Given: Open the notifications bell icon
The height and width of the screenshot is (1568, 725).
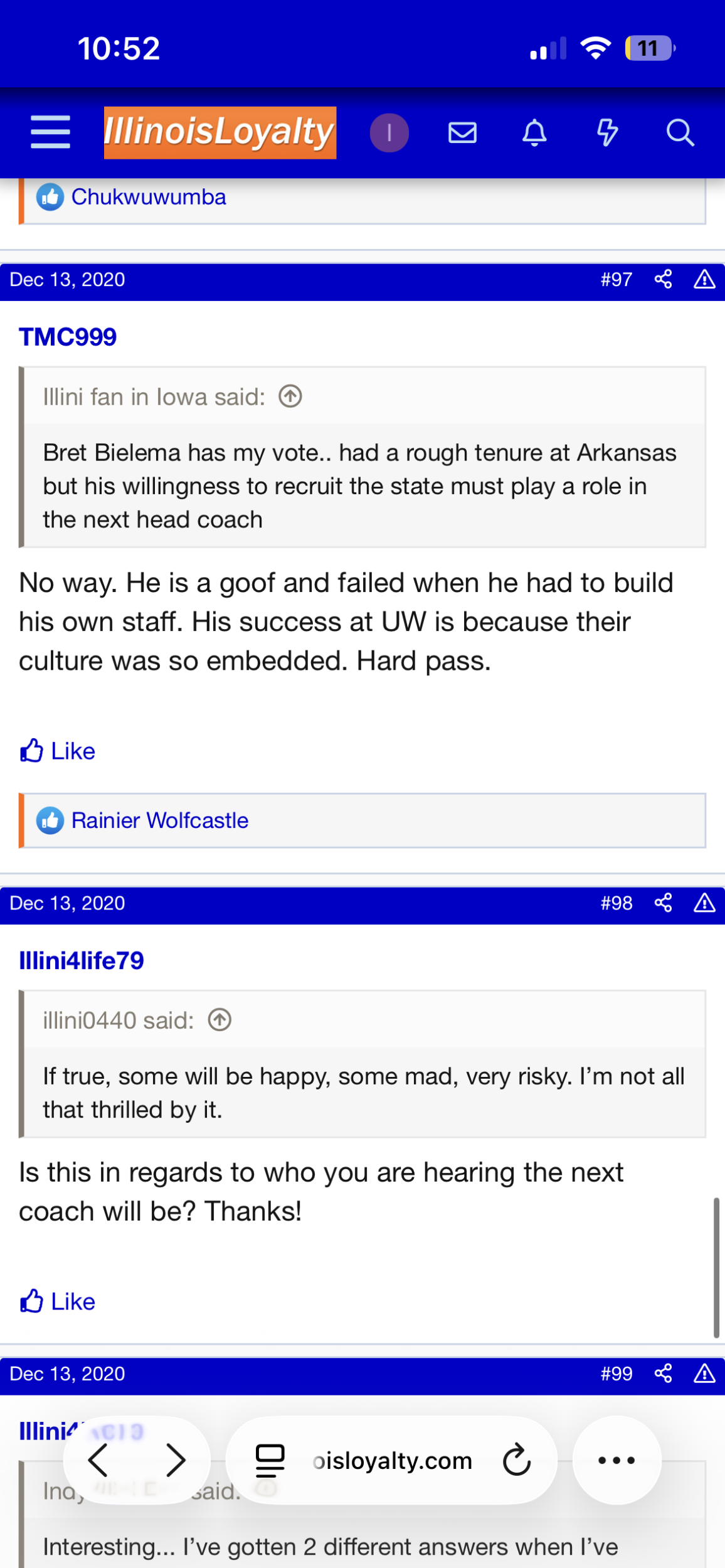Looking at the screenshot, I should pos(534,133).
